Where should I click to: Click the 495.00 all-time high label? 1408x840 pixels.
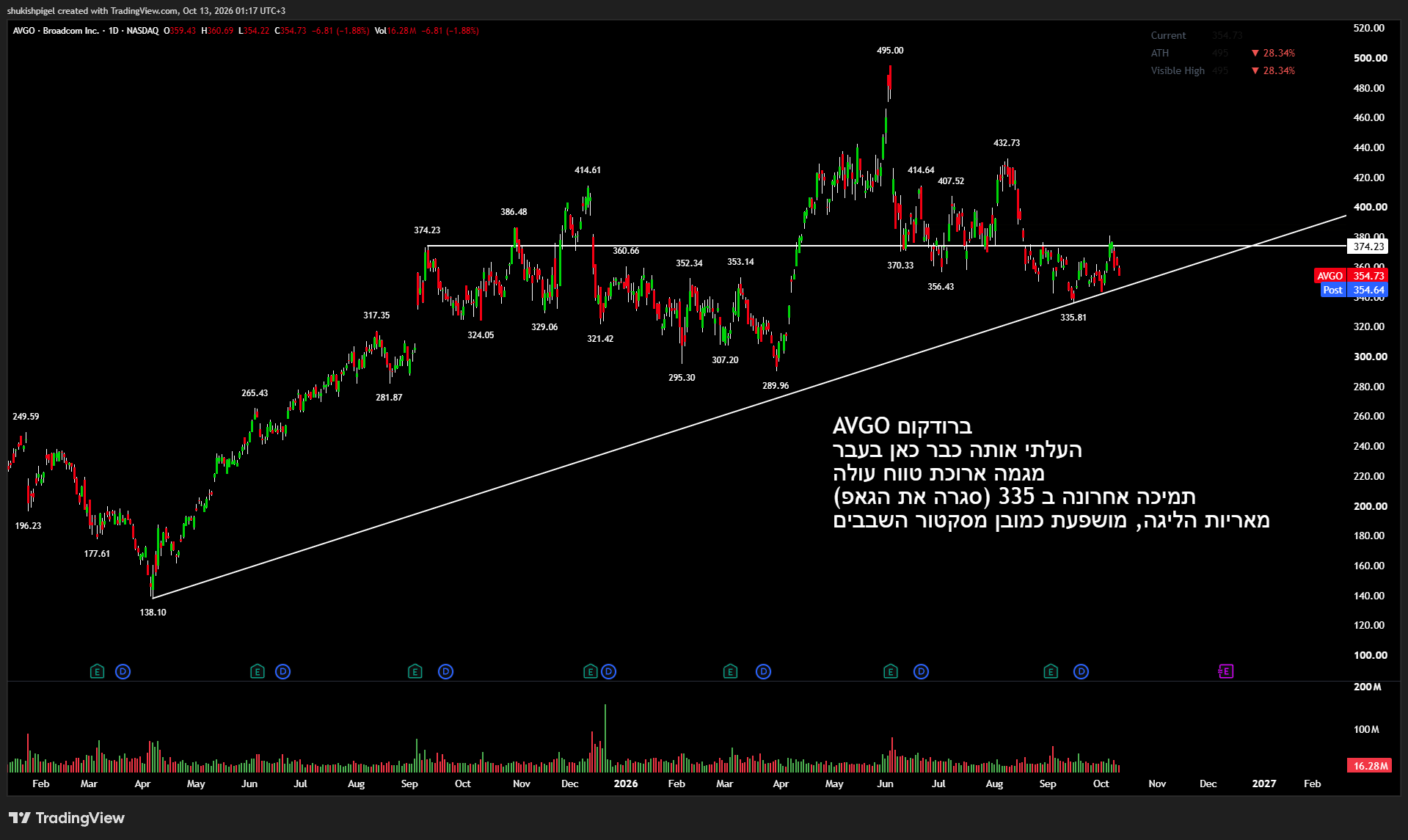pos(890,51)
